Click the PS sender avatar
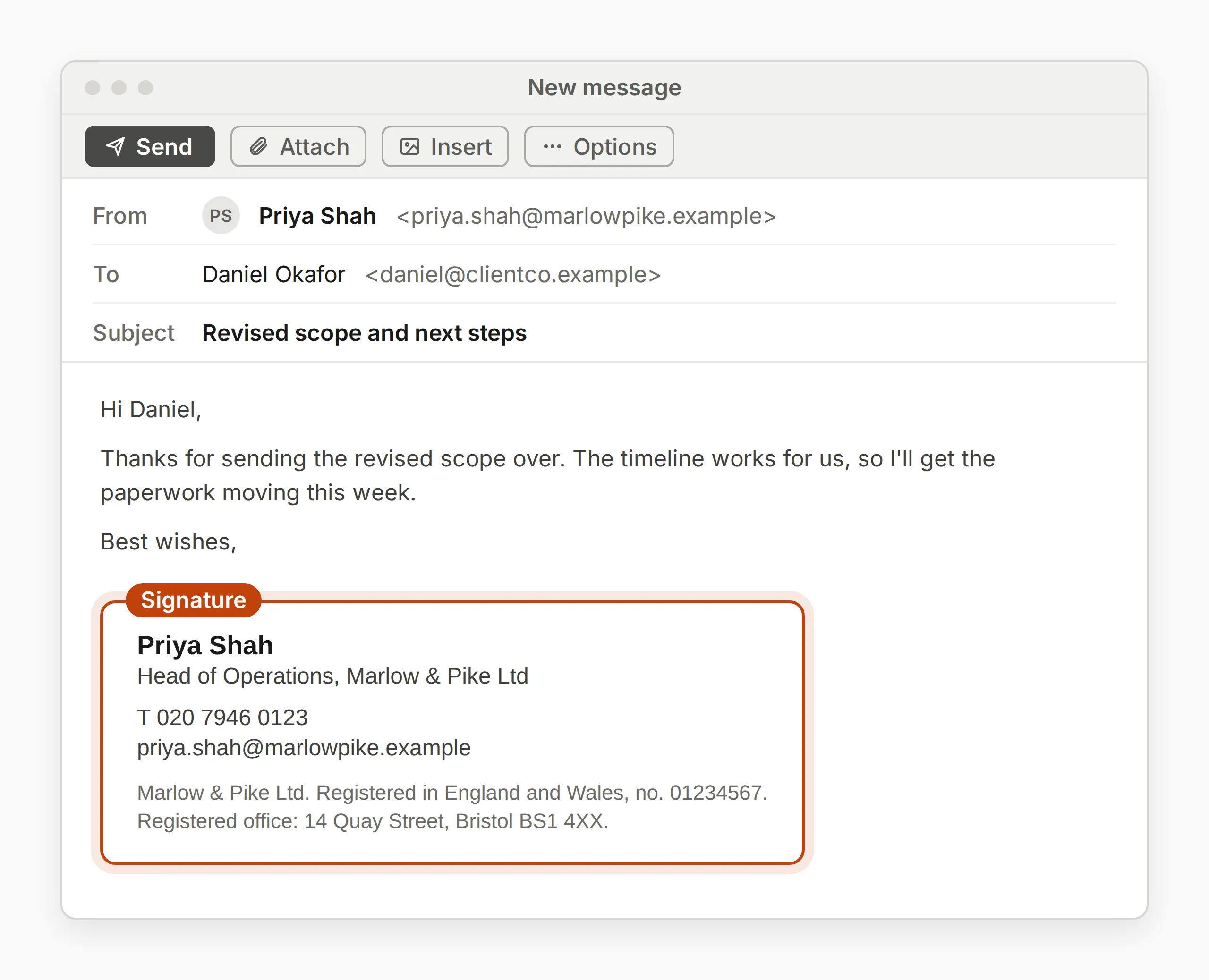Viewport: 1209px width, 980px height. click(221, 216)
